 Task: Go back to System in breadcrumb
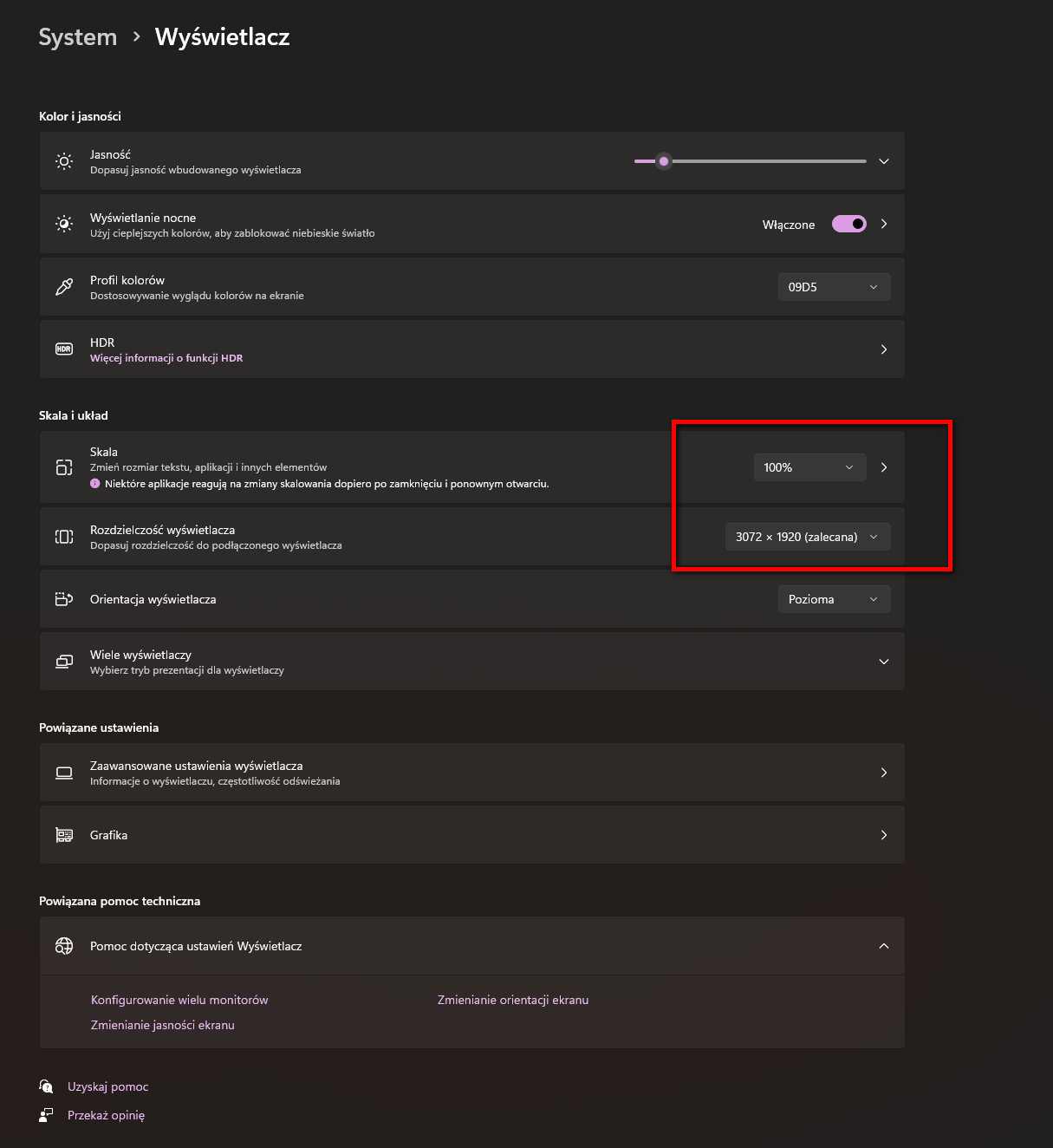click(x=78, y=37)
